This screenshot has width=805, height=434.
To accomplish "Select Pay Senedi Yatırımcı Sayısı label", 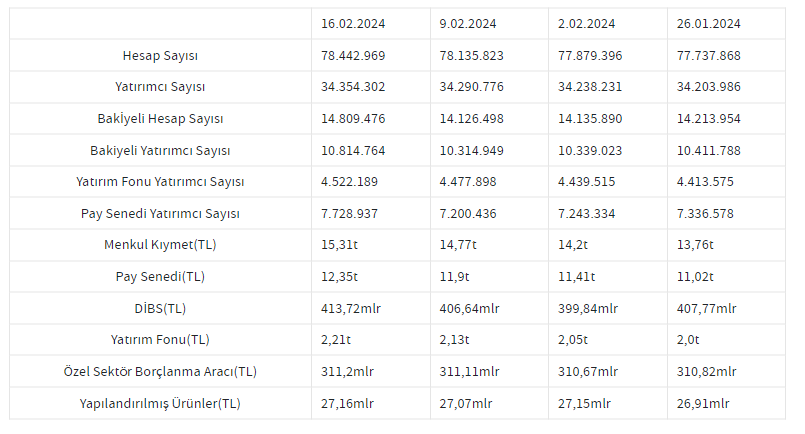I will pos(160,214).
